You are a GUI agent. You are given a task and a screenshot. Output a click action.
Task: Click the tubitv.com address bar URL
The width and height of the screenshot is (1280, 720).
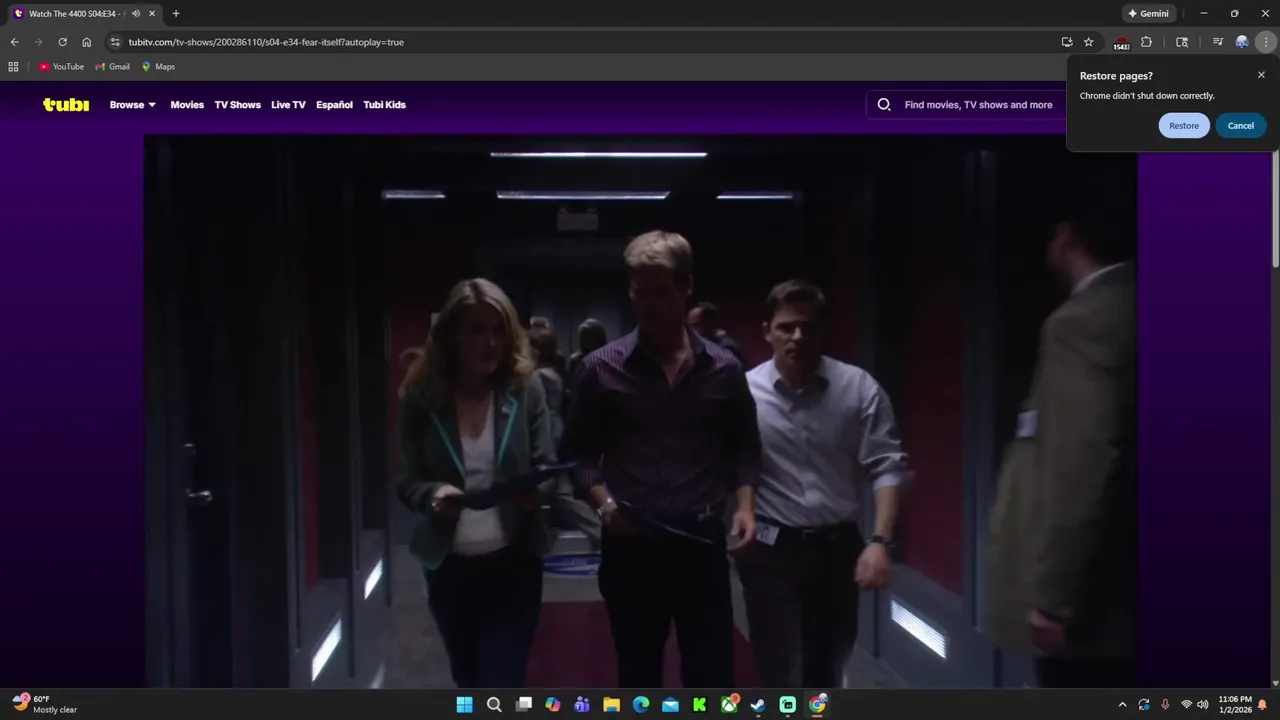(266, 42)
